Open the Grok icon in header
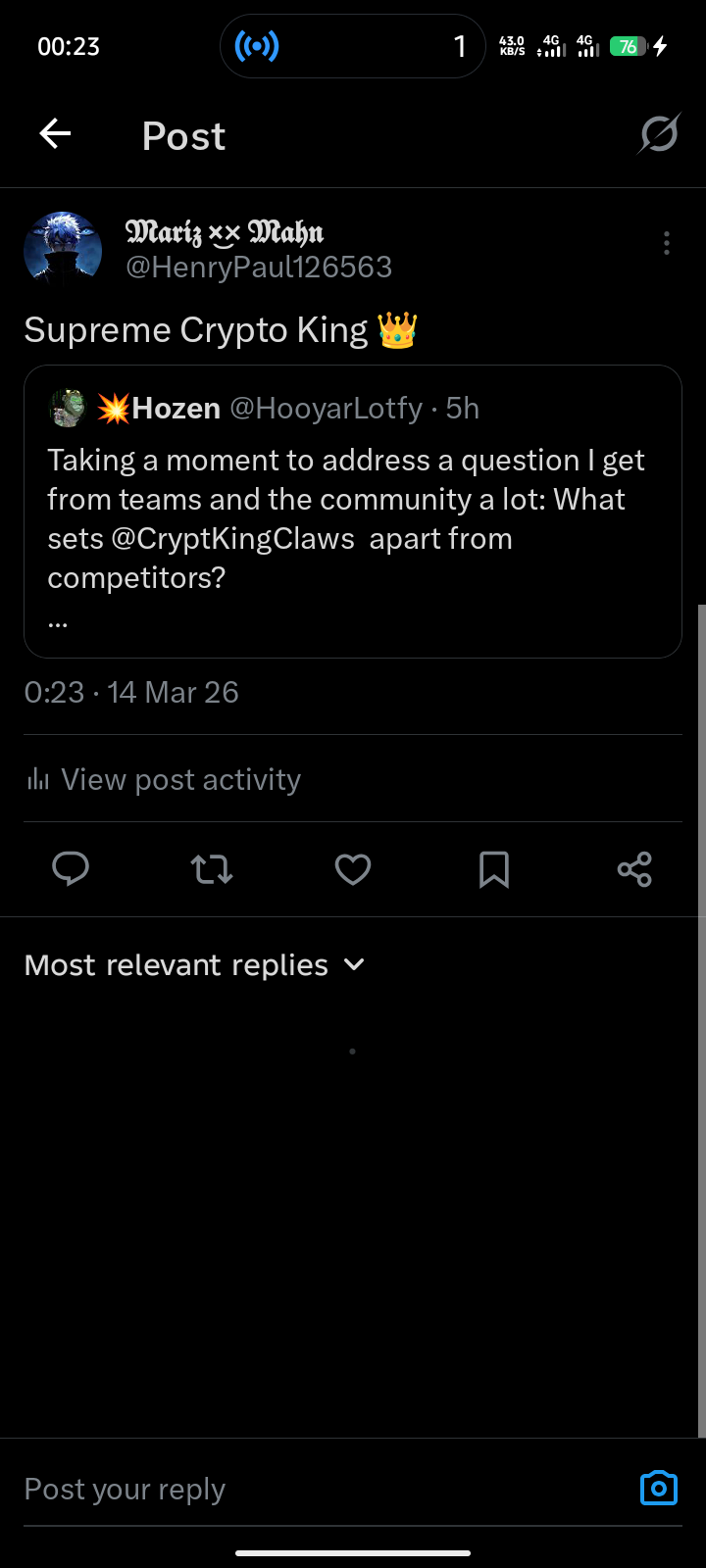The image size is (706, 1568). coord(659,134)
